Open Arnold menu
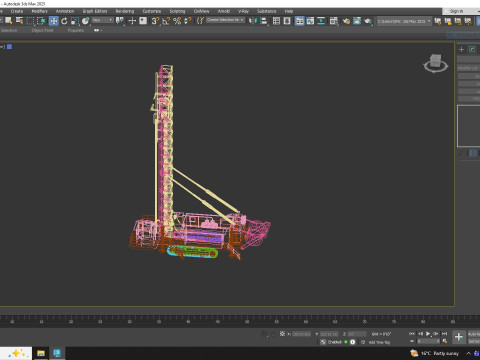480x360 pixels. click(x=224, y=11)
